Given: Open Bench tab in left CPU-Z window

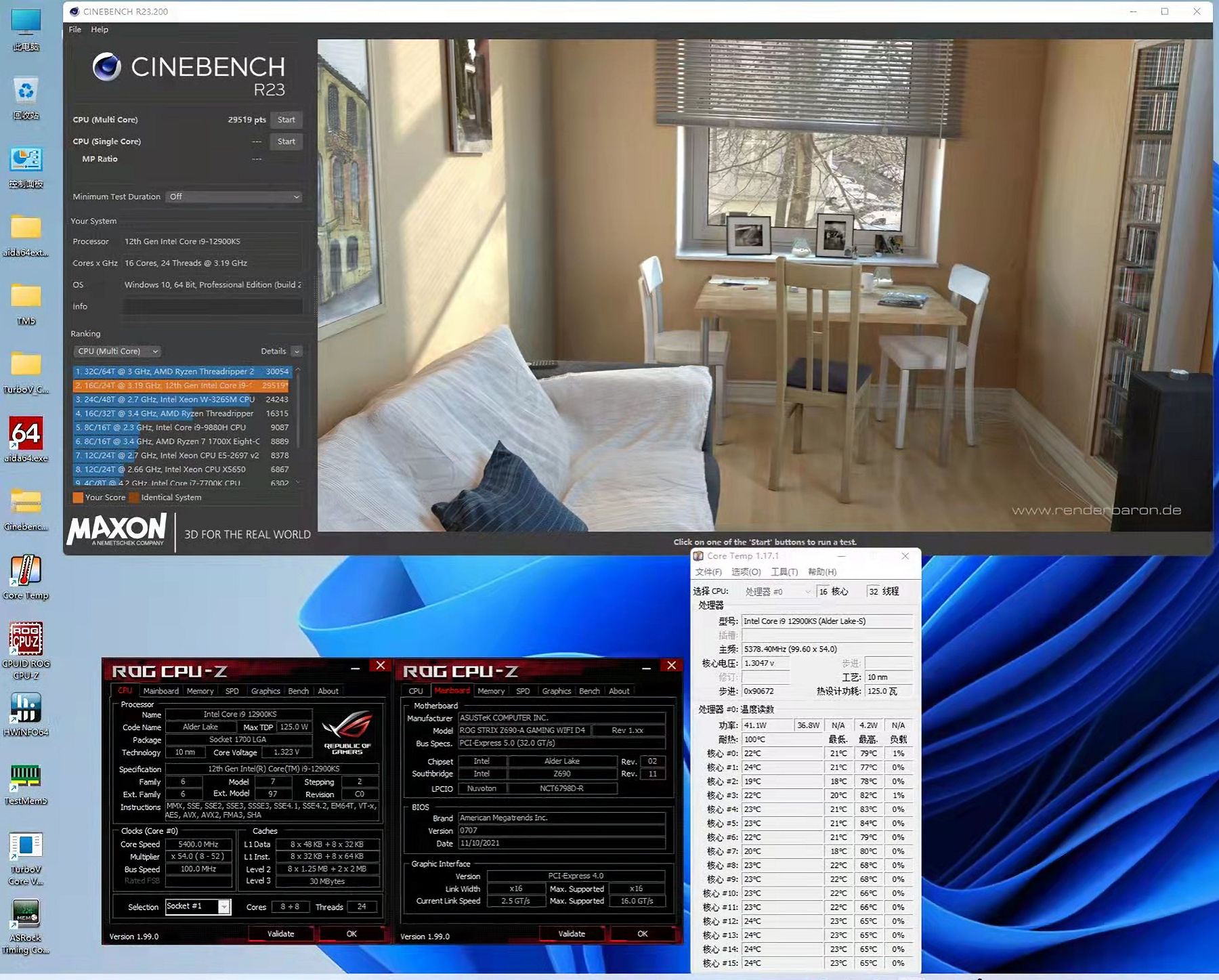Looking at the screenshot, I should 299,691.
